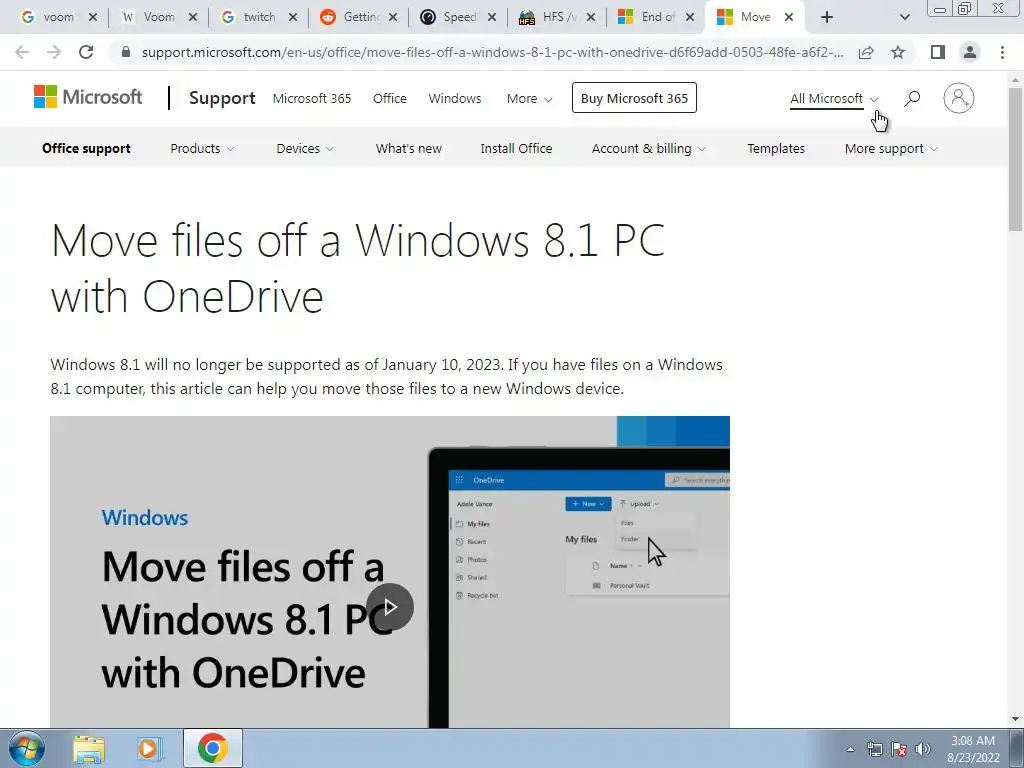
Task: Click the network tray icon
Action: (874, 749)
